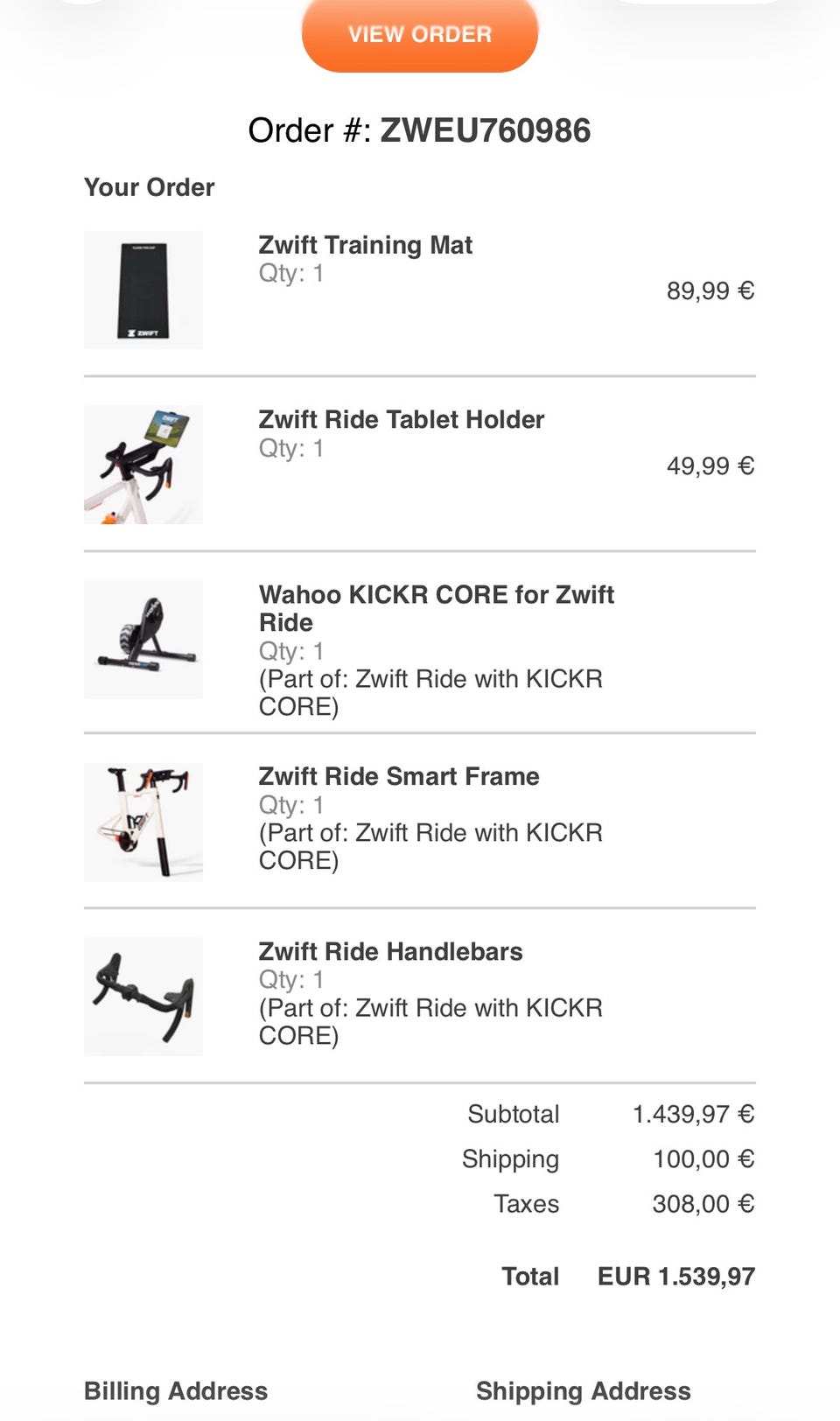840x1421 pixels.
Task: Click the Subtotal amount 1.439,97 €
Action: click(693, 1114)
